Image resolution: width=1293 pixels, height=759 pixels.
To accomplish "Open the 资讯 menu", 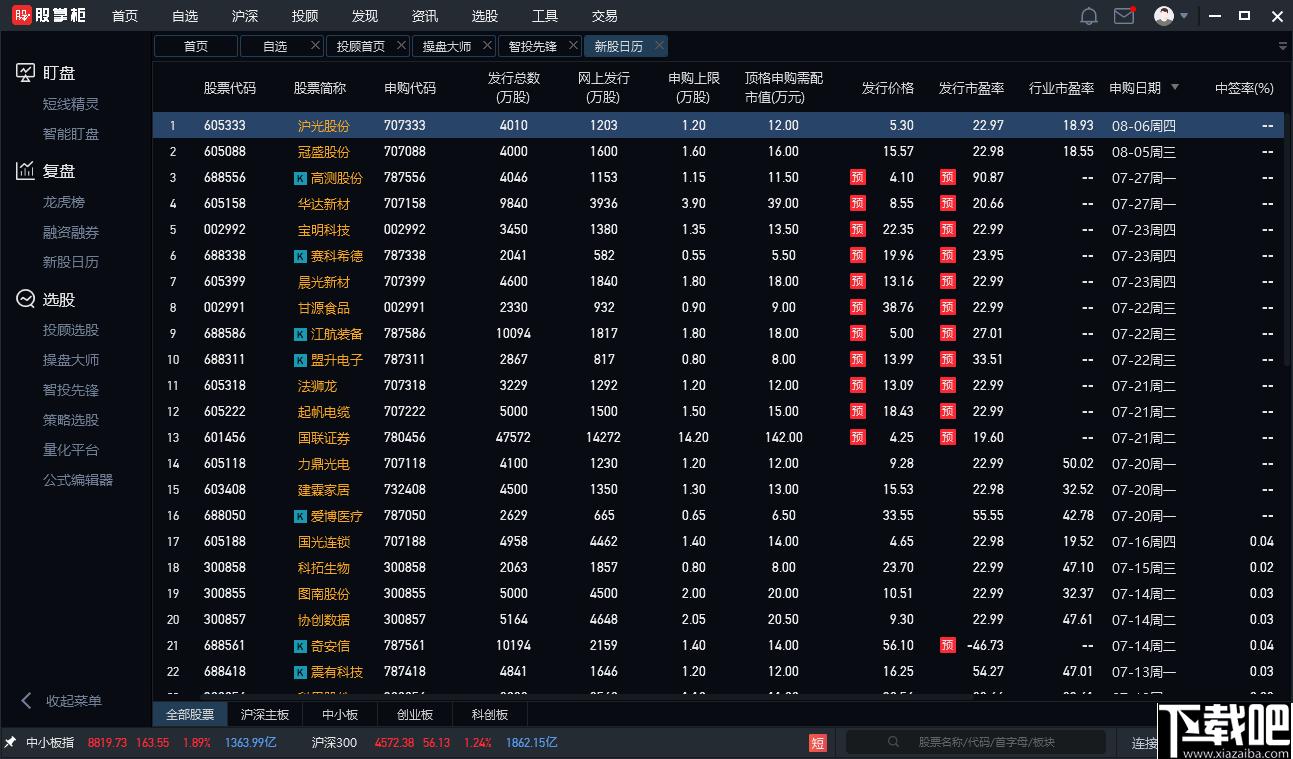I will click(425, 16).
